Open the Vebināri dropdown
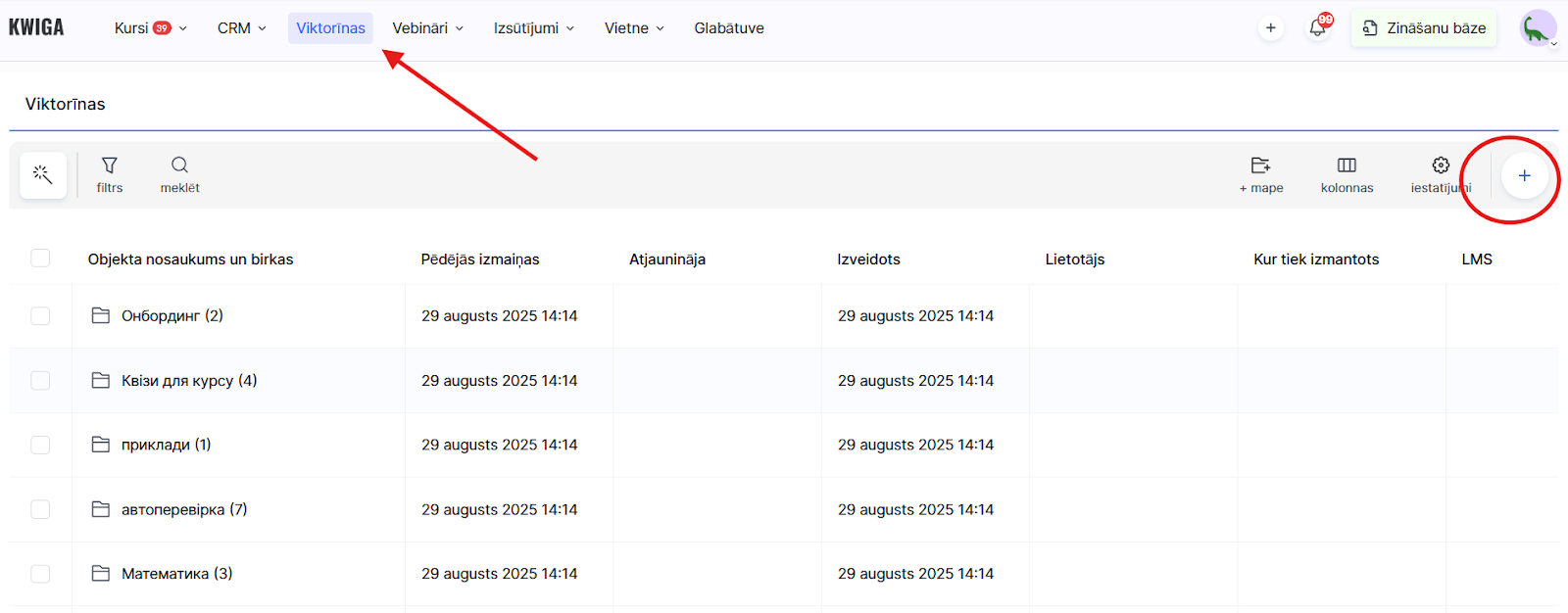Image resolution: width=1568 pixels, height=613 pixels. click(427, 28)
